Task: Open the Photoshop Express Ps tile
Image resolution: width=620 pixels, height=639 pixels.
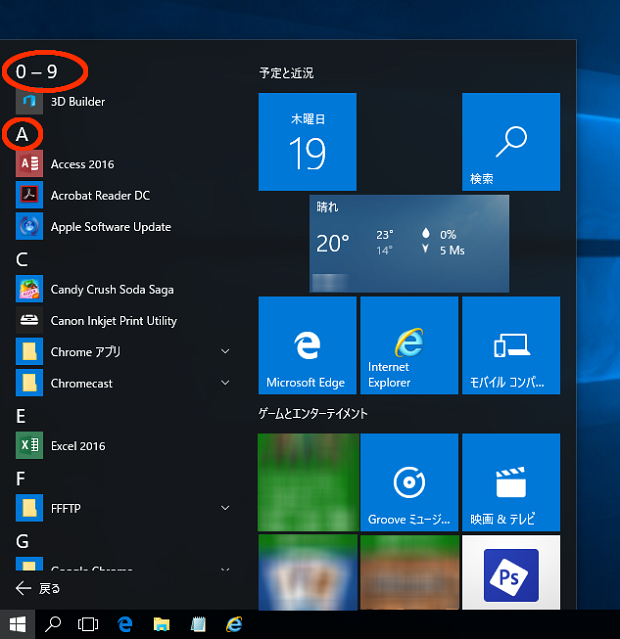Action: click(x=511, y=573)
